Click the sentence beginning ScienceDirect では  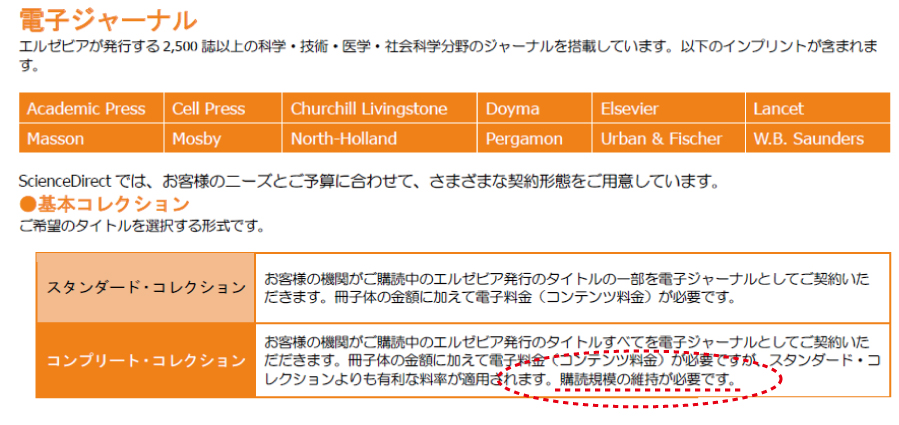[x=369, y=183]
